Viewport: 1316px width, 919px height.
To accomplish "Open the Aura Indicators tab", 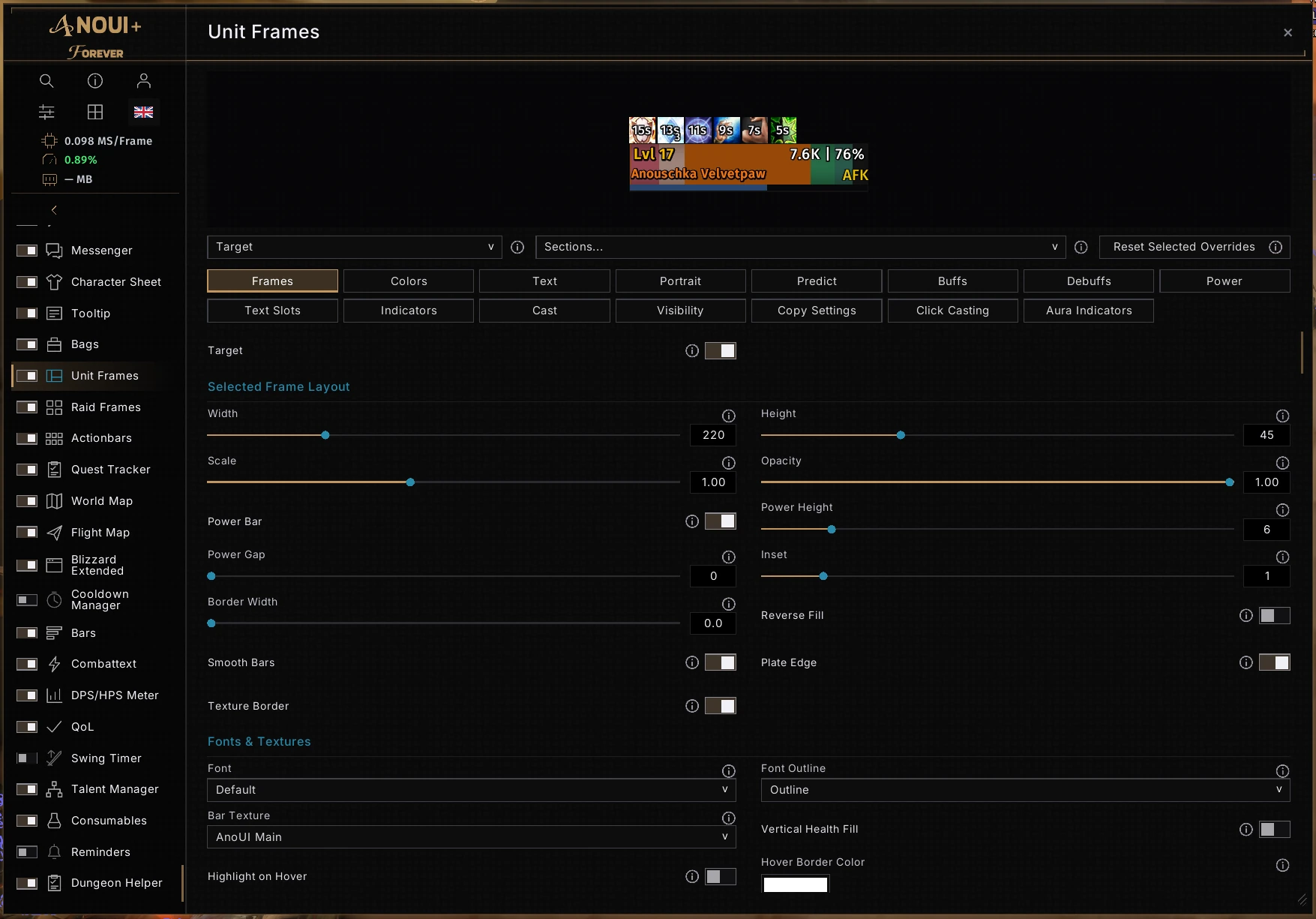I will [x=1089, y=311].
